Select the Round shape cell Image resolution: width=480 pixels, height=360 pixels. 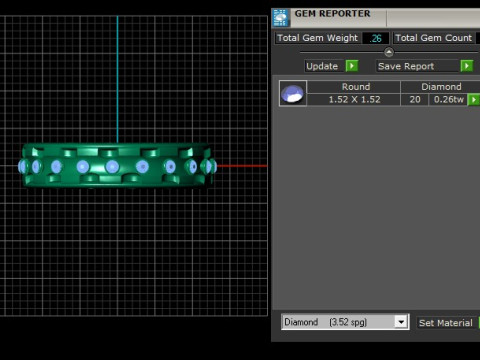(x=354, y=87)
